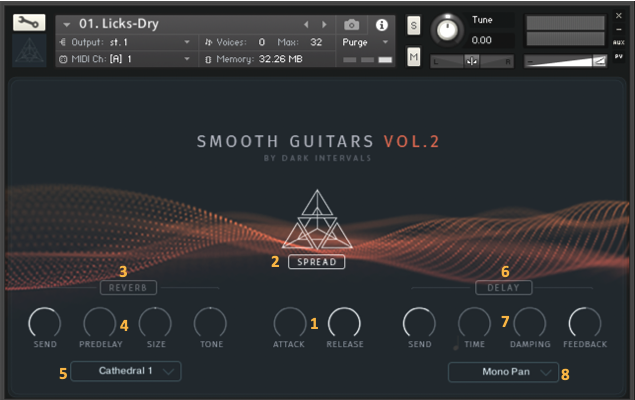Viewport: 635px width, 400px height.
Task: Go to next instrument with right arrow
Action: click(324, 25)
